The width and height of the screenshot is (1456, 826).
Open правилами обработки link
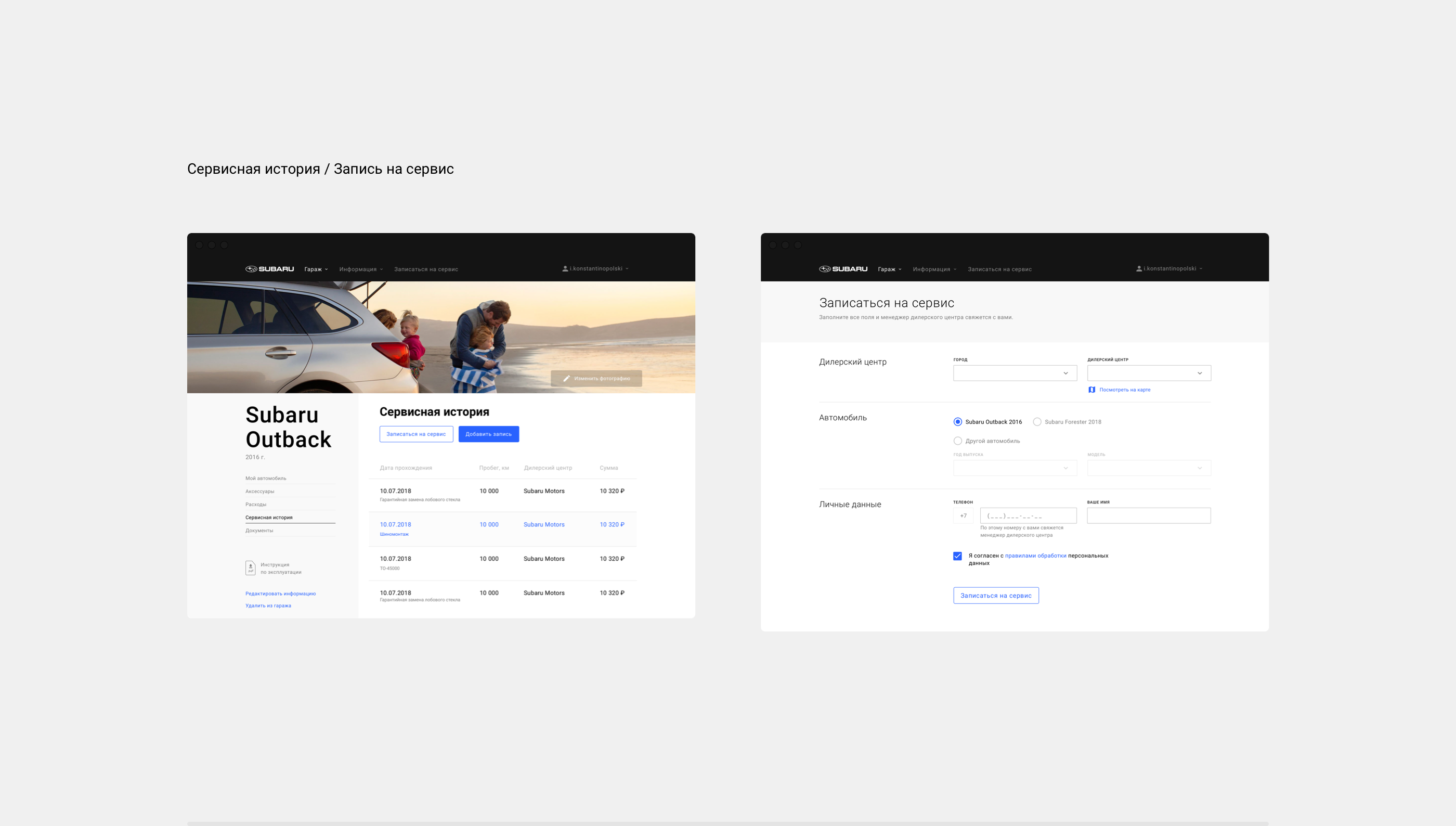(x=1035, y=556)
